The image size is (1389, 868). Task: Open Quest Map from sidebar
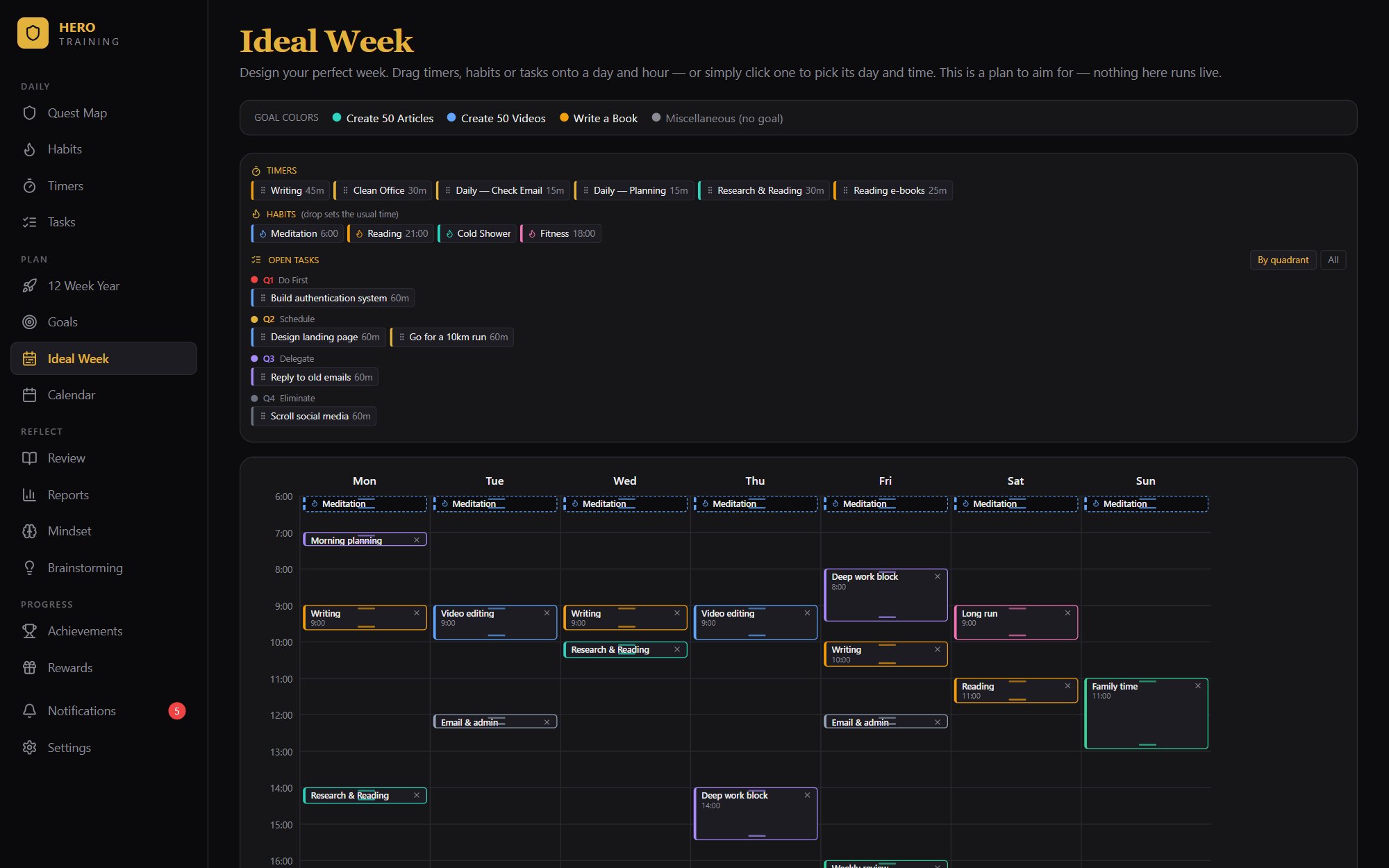tap(103, 113)
